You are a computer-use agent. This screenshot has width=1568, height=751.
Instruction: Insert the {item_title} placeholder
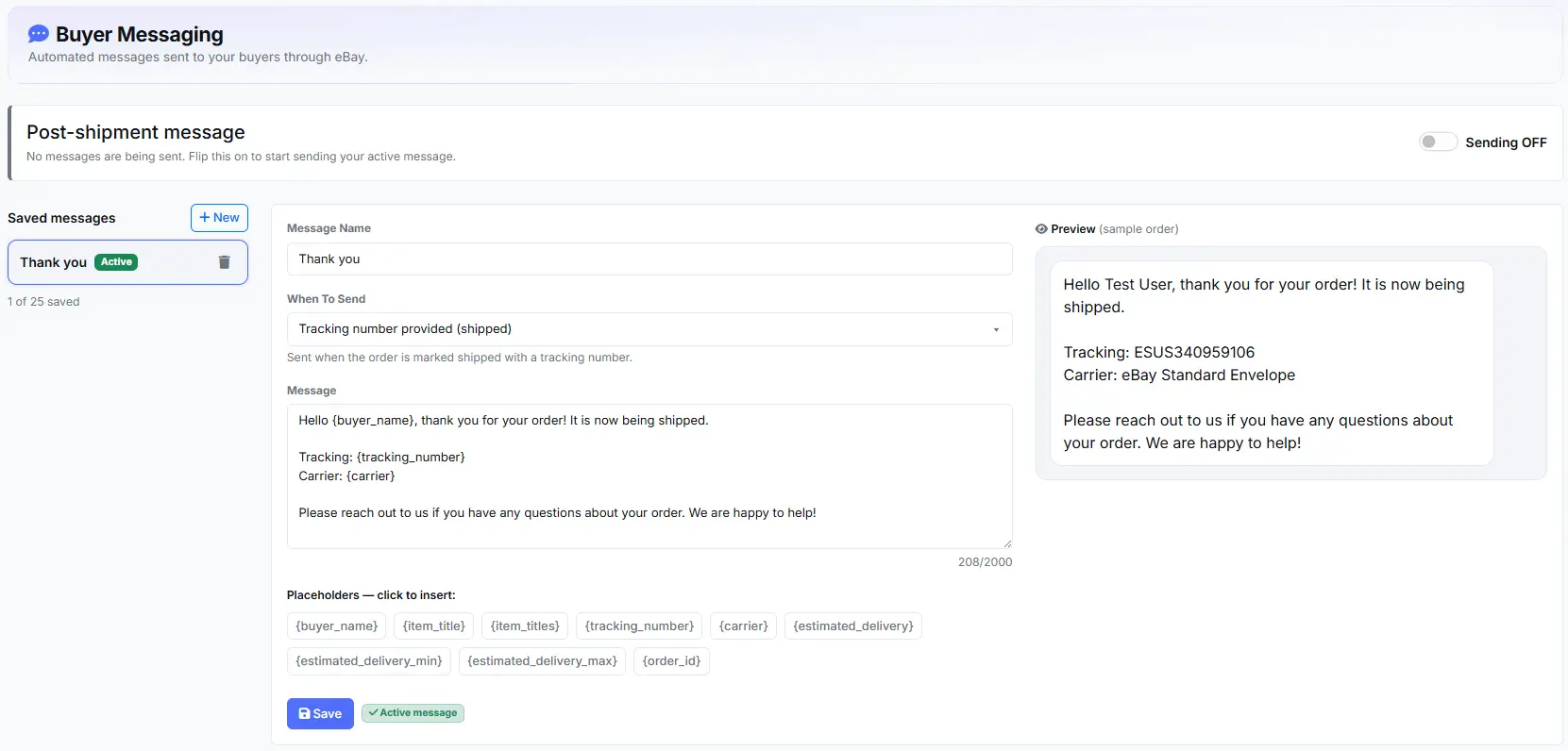point(434,626)
